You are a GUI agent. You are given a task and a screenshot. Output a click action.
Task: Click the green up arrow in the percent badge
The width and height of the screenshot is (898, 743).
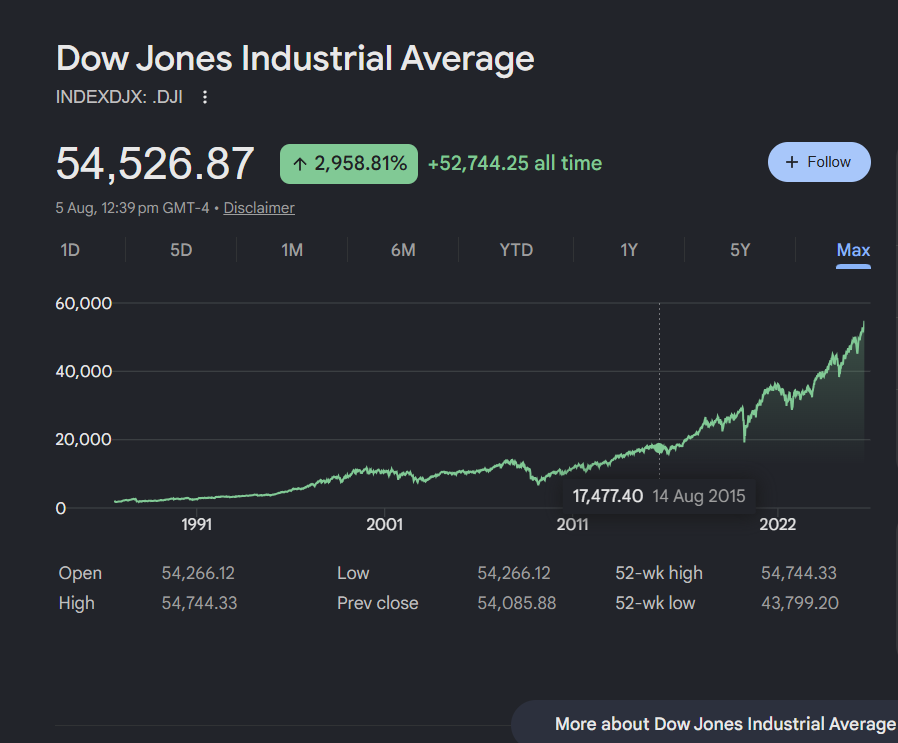point(300,164)
